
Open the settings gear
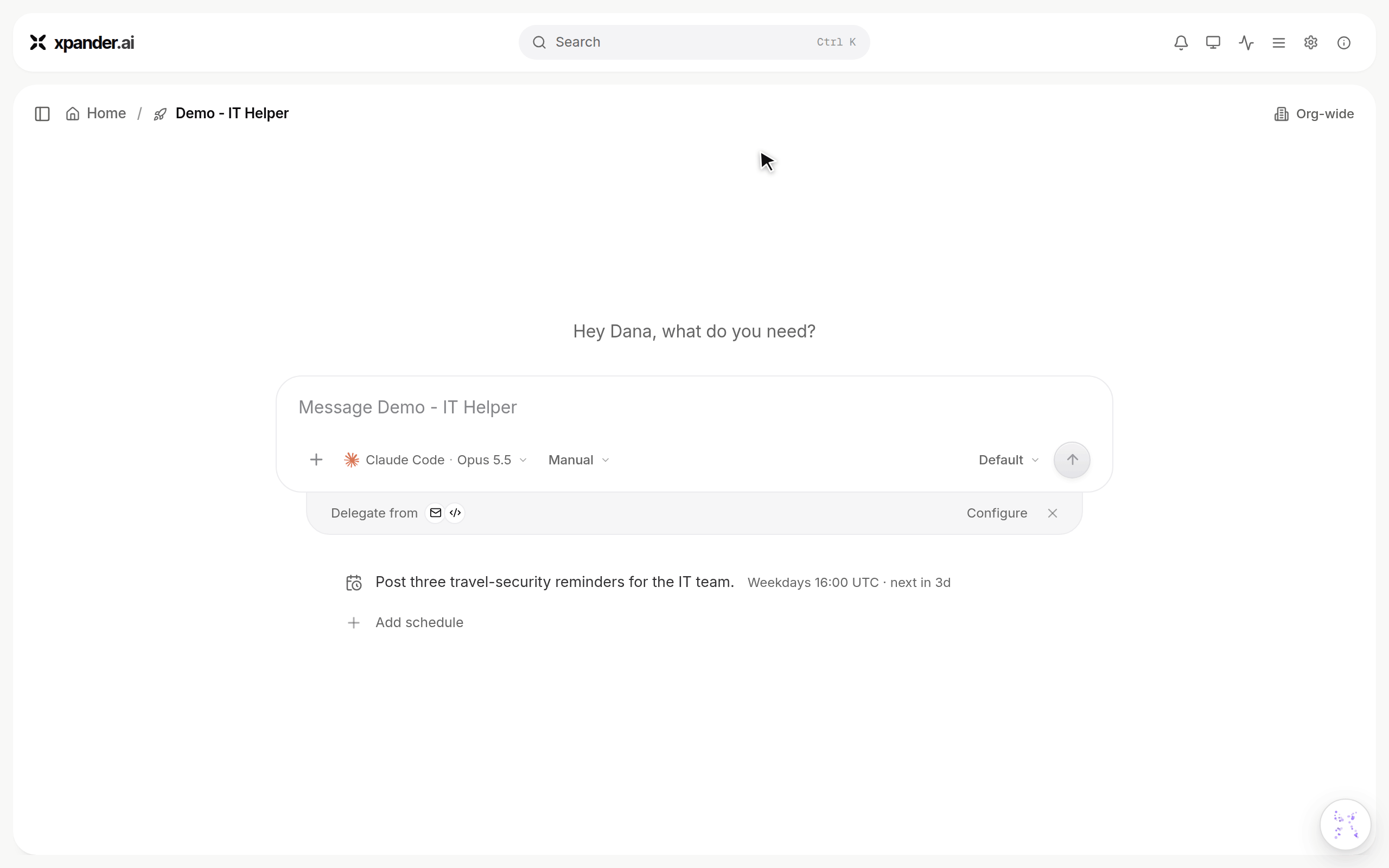click(1310, 42)
